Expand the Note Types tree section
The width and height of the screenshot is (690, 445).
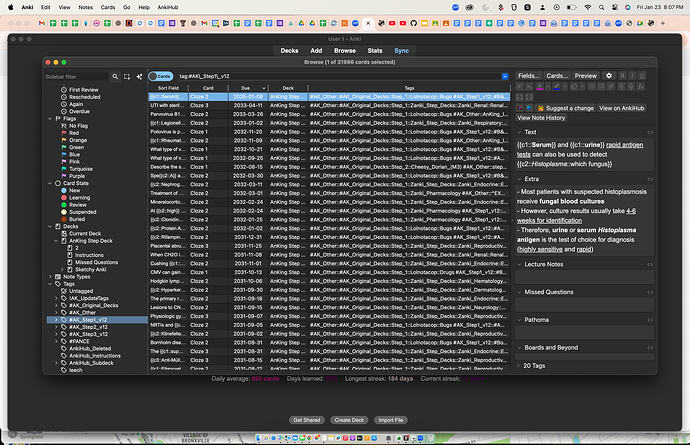coord(50,277)
